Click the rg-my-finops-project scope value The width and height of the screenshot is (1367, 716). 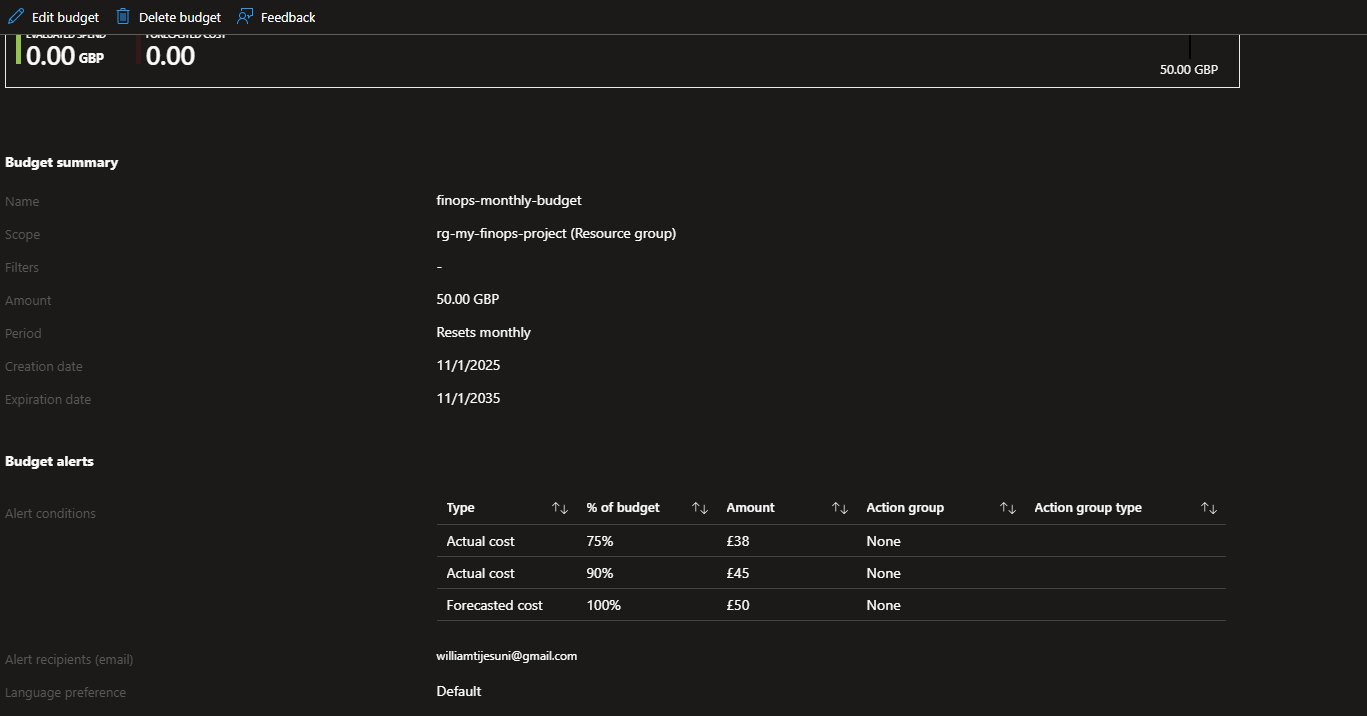tap(556, 234)
